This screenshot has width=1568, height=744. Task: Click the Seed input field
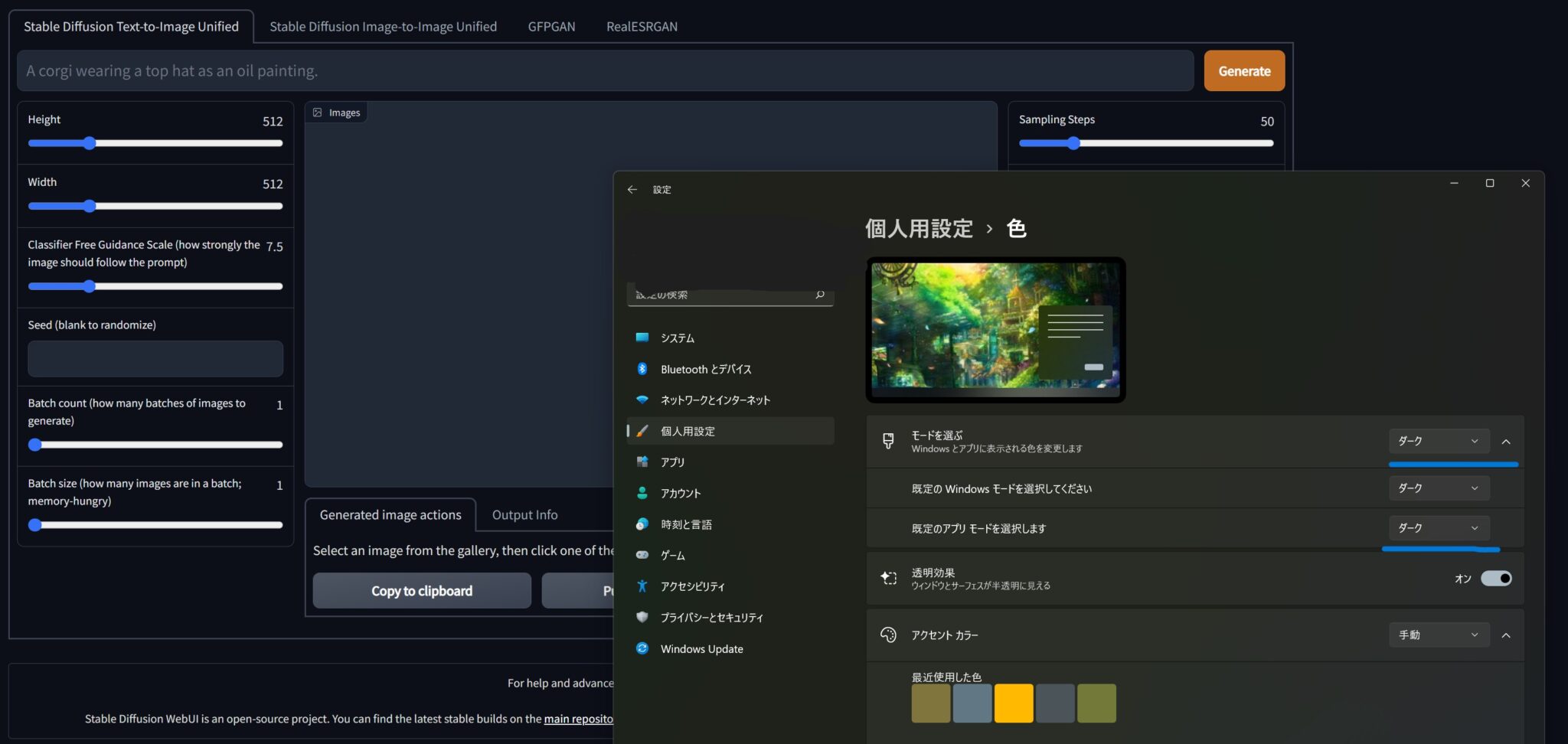pyautogui.click(x=155, y=359)
